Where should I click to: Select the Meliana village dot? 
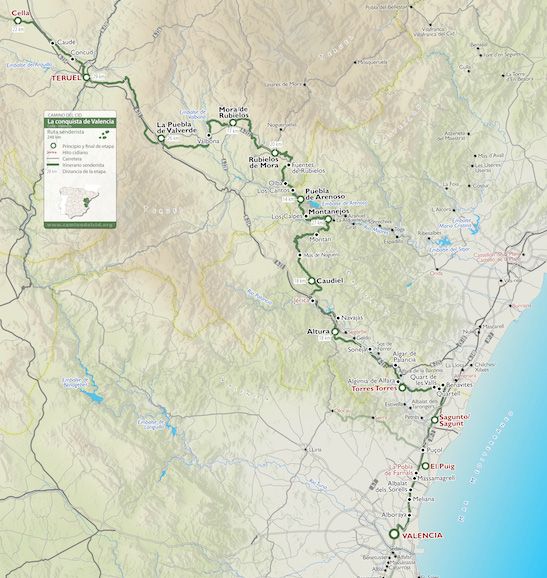(x=410, y=499)
